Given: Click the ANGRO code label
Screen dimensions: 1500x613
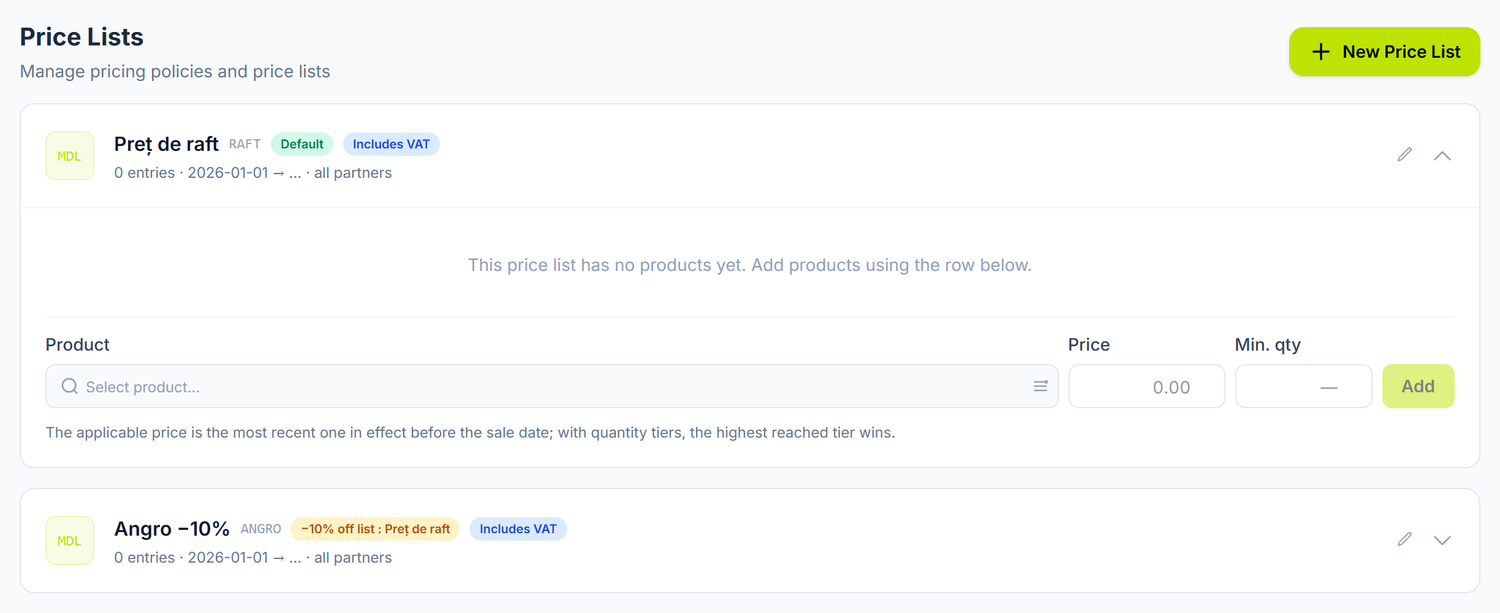Looking at the screenshot, I should click(261, 530).
